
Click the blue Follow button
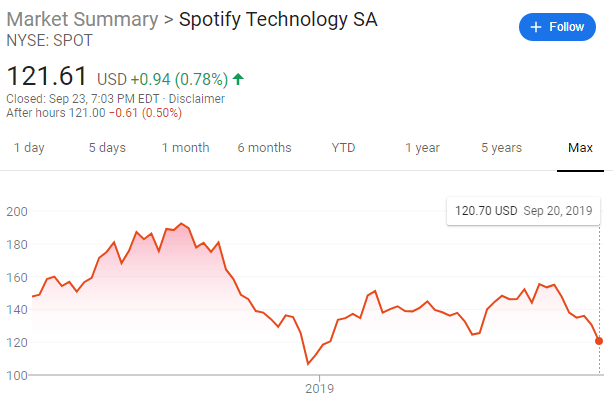click(556, 27)
